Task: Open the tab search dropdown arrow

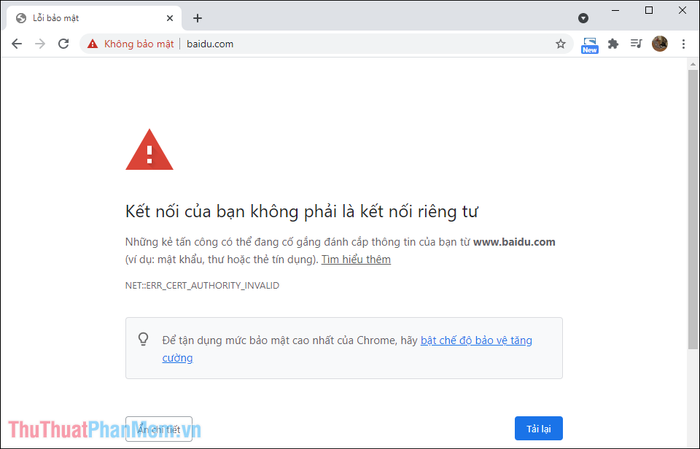Action: click(583, 18)
